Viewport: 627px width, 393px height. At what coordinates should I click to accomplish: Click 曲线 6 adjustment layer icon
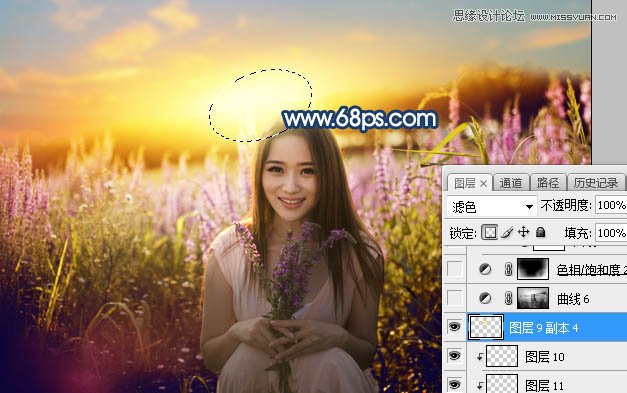click(x=485, y=298)
